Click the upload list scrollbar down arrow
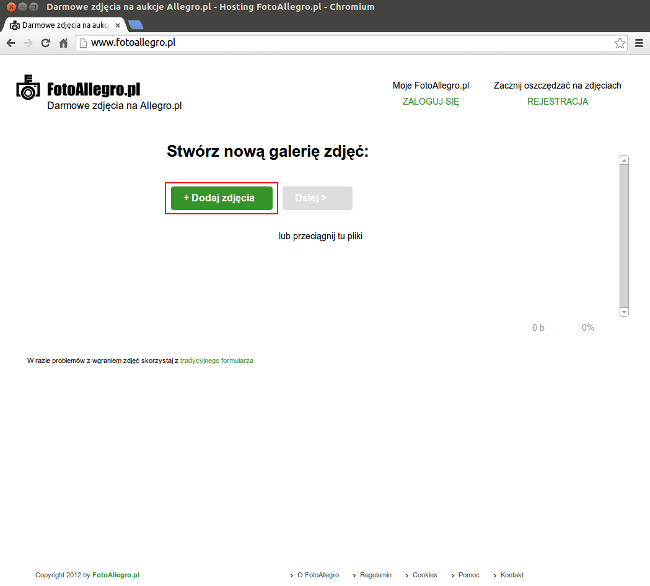The image size is (650, 586). (x=624, y=312)
